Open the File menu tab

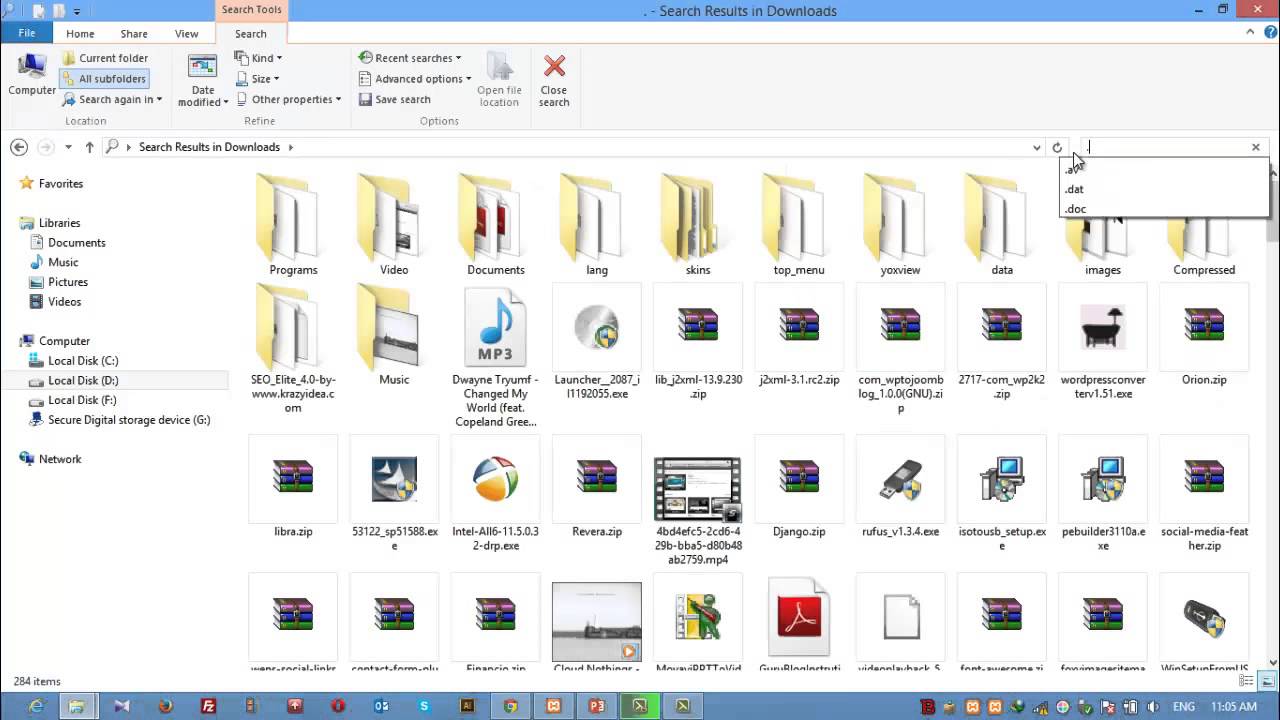coord(27,33)
